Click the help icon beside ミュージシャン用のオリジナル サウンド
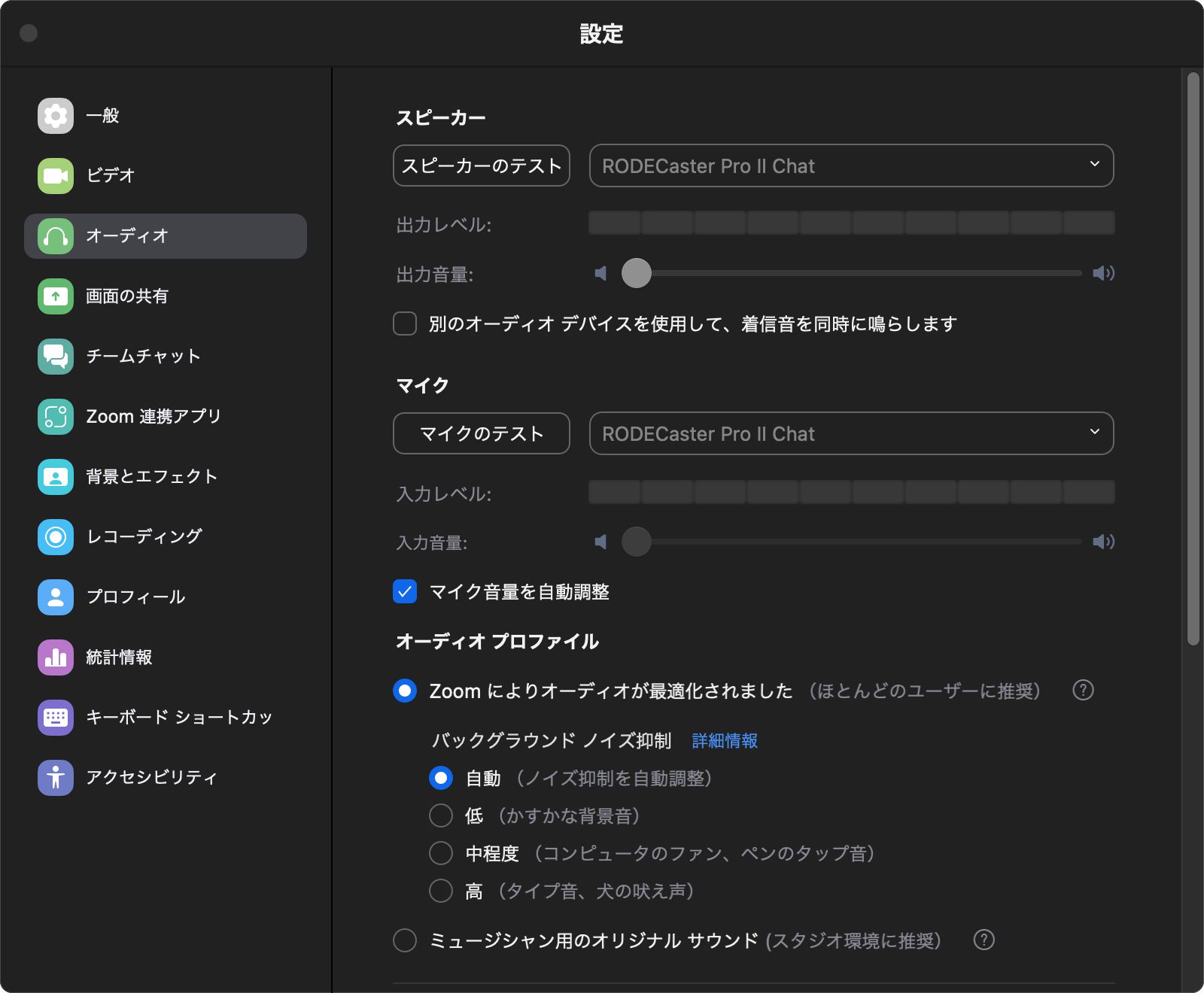 tap(984, 940)
